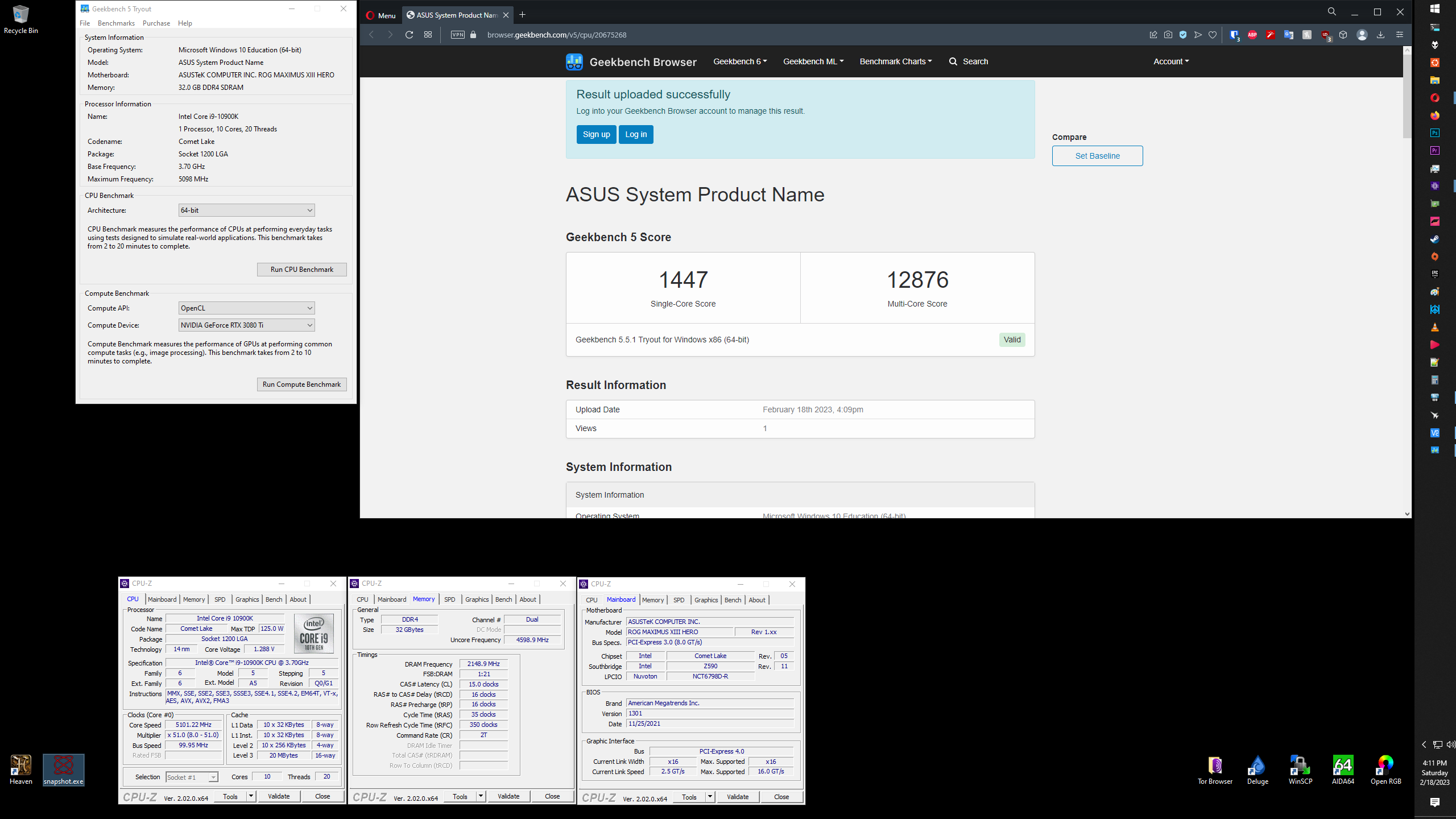Open Geekbench 5 File menu

click(x=85, y=23)
